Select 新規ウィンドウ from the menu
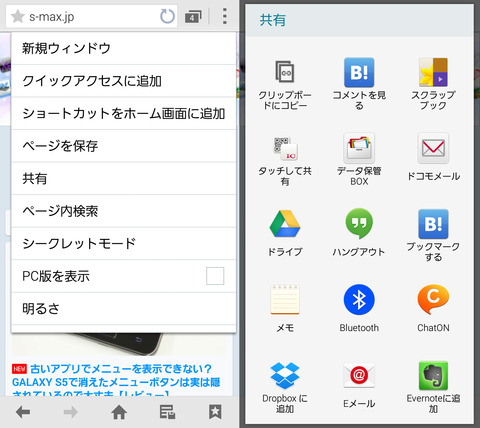480x428 pixels. 124,48
